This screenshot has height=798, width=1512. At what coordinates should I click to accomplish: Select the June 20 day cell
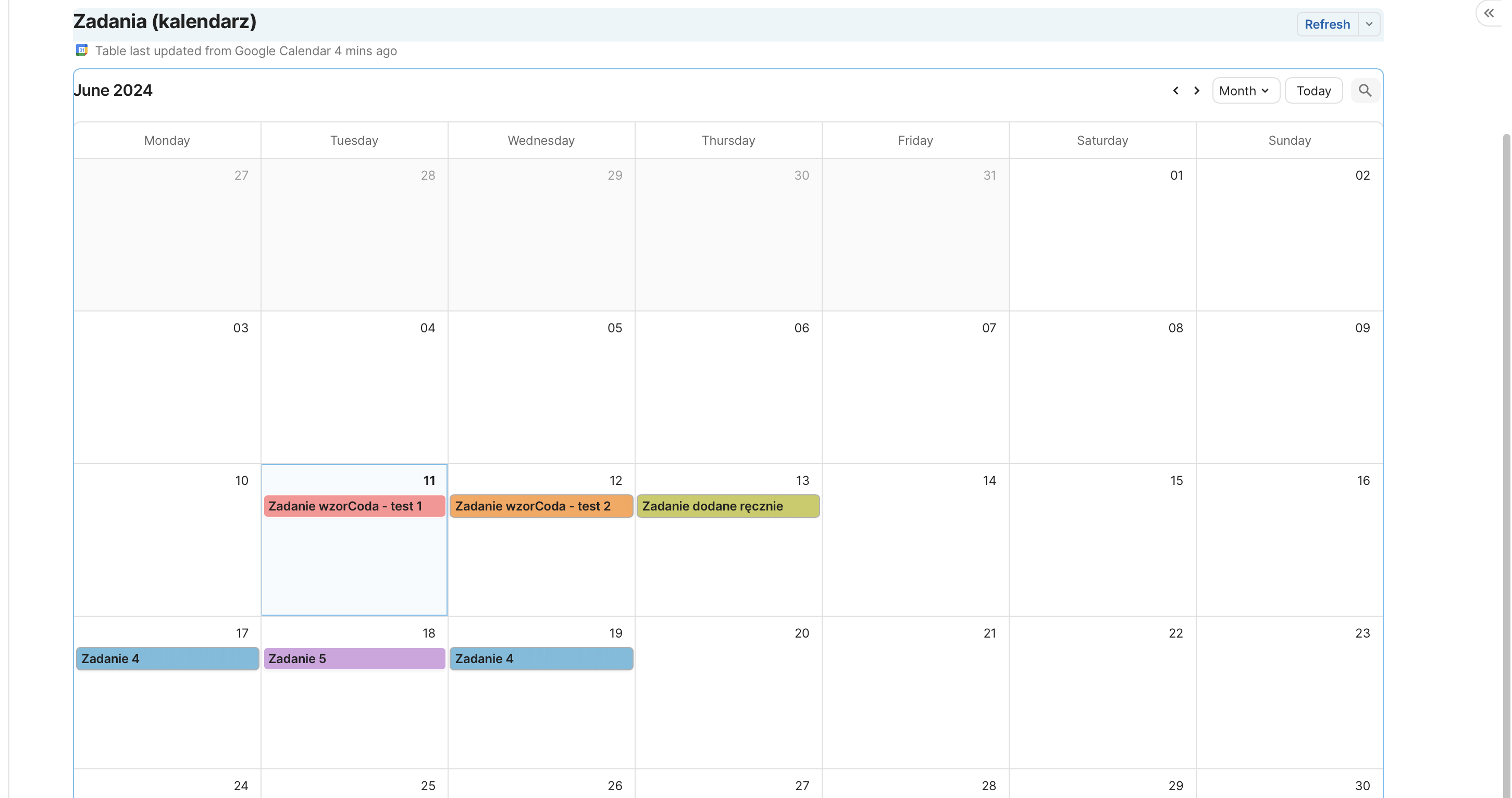pyautogui.click(x=728, y=704)
